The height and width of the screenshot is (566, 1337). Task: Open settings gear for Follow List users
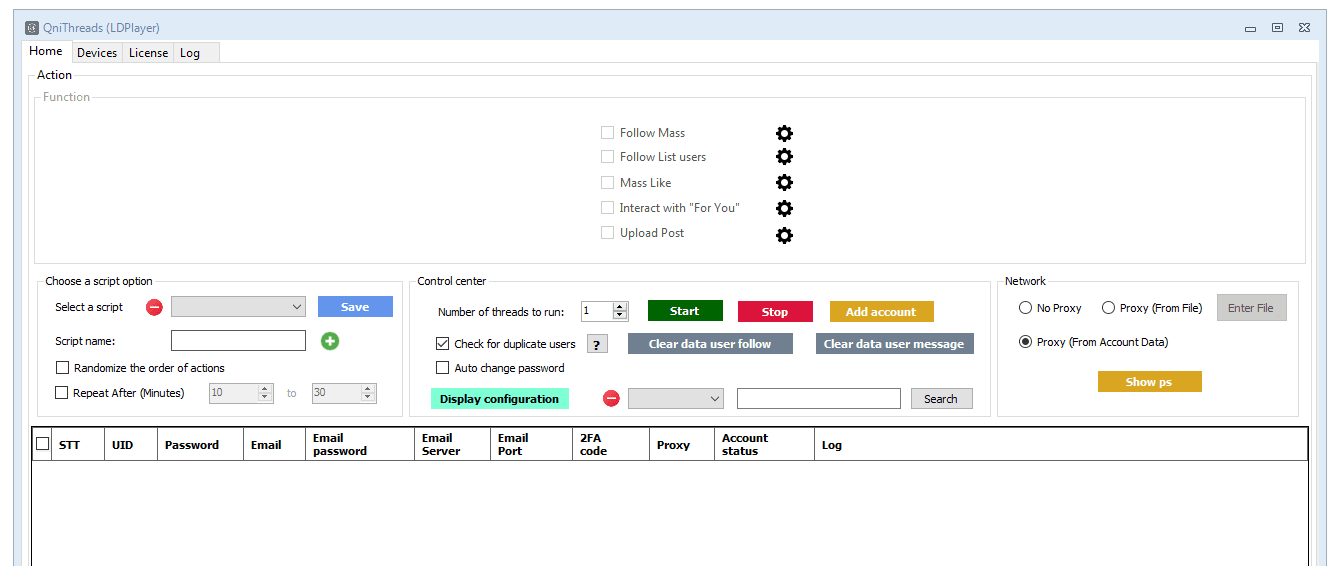(784, 157)
